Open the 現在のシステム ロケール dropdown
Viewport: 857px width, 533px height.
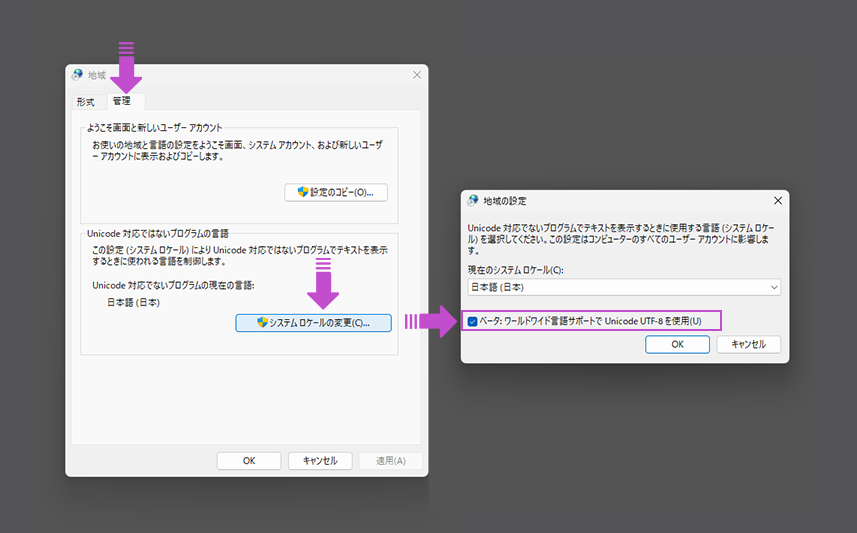click(624, 287)
